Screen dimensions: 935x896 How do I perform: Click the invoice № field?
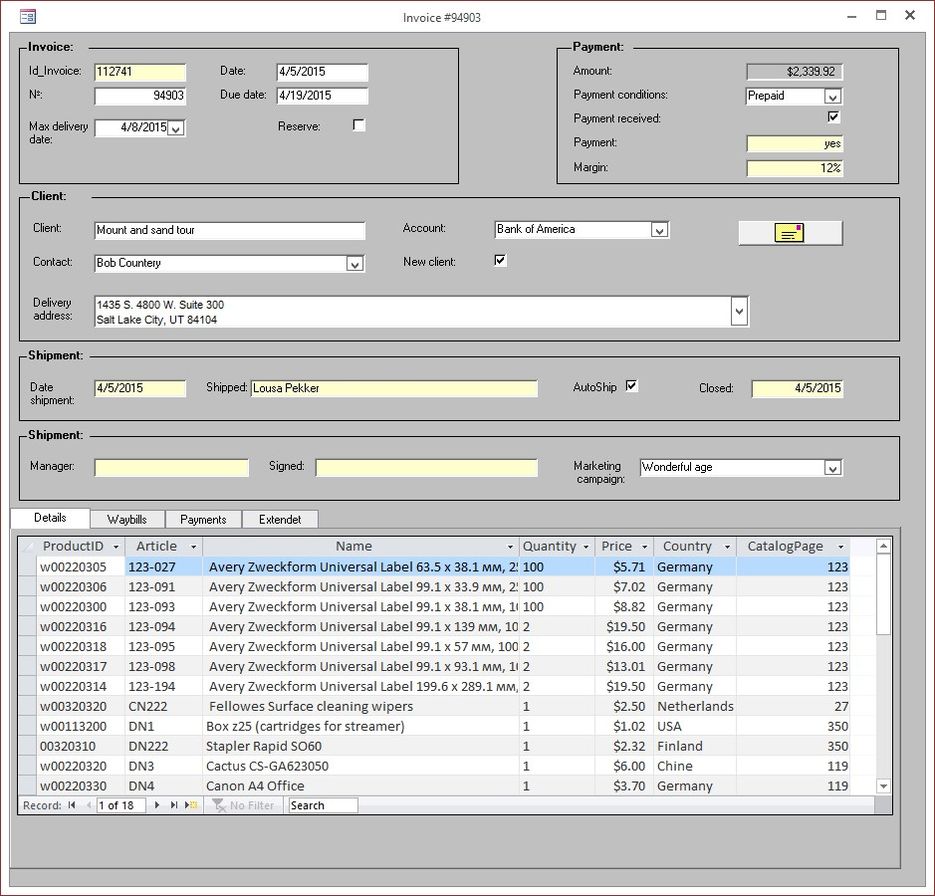pos(140,96)
